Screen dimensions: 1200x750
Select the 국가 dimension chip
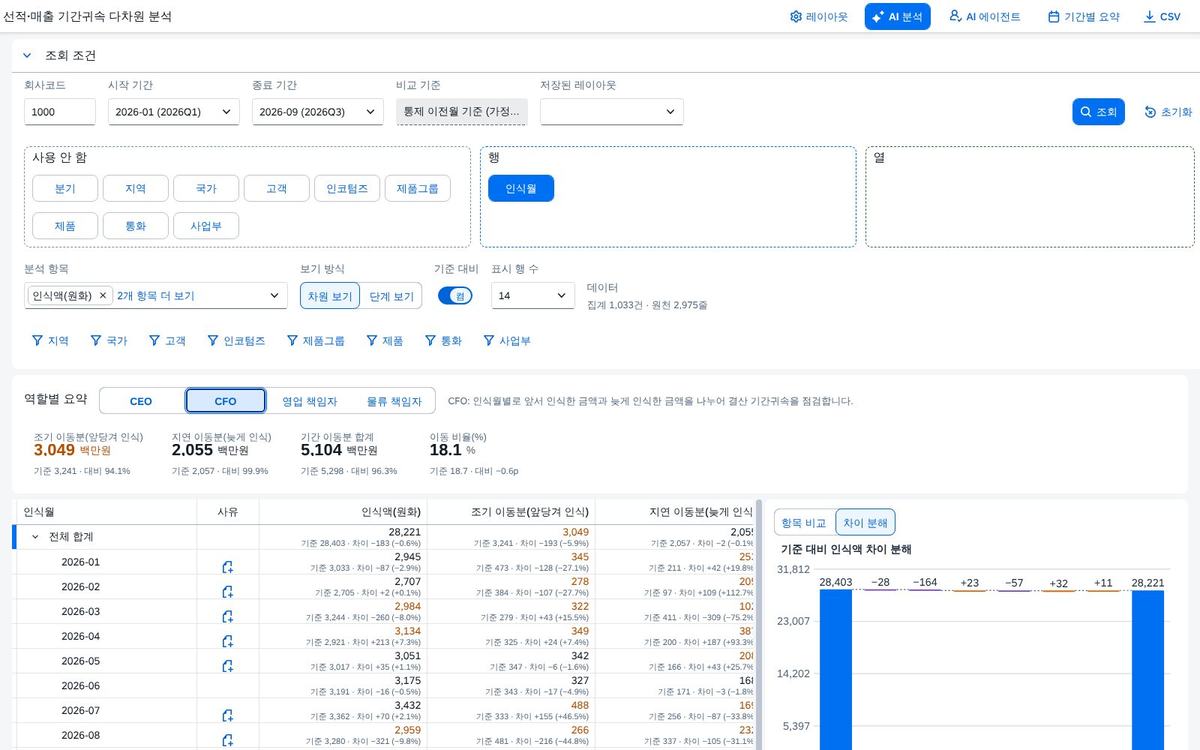[x=206, y=188]
